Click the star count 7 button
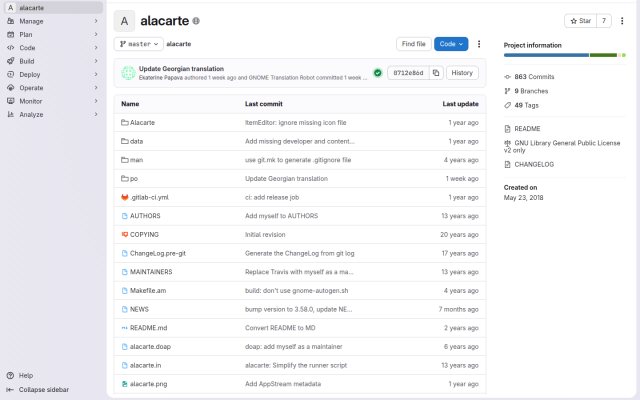Image resolution: width=640 pixels, height=400 pixels. [604, 21]
